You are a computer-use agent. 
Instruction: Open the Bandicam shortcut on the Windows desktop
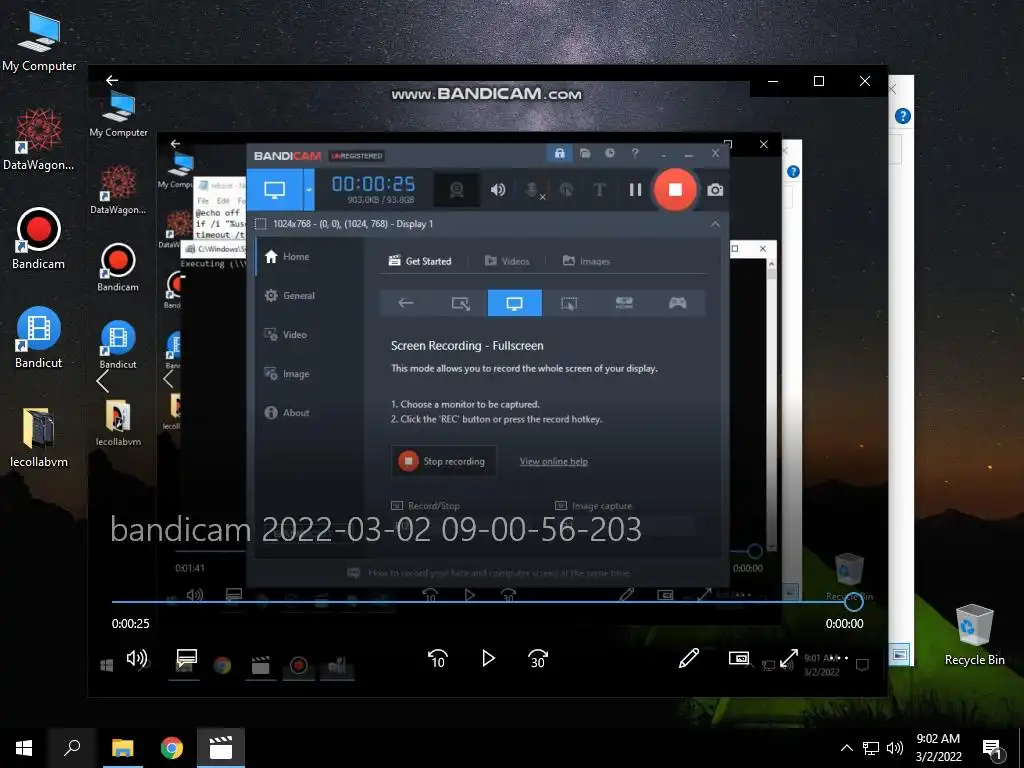[38, 239]
